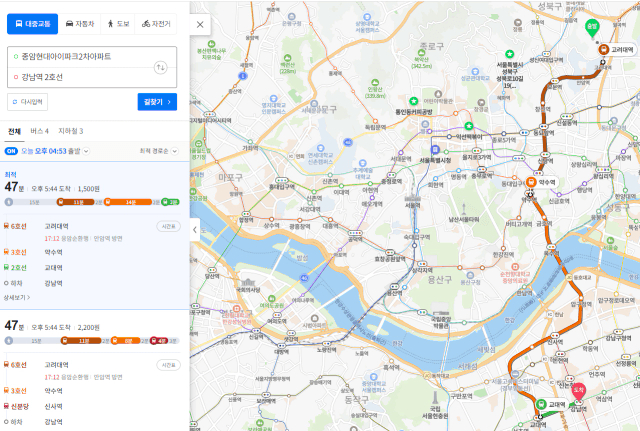Show the 지하철 3 routes tab
Screen dimensions: 640x431
coord(71,131)
